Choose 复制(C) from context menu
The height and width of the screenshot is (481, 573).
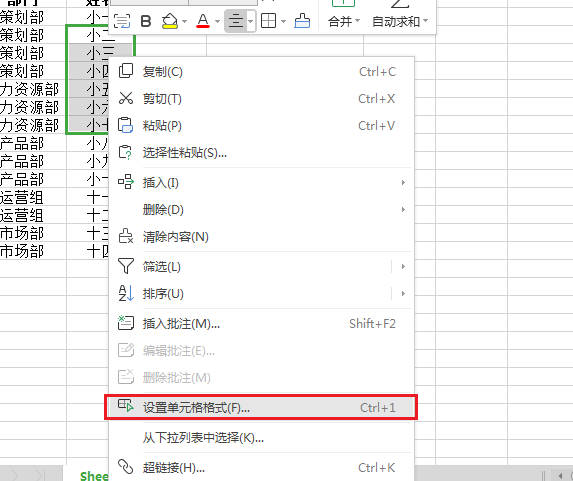(x=262, y=72)
